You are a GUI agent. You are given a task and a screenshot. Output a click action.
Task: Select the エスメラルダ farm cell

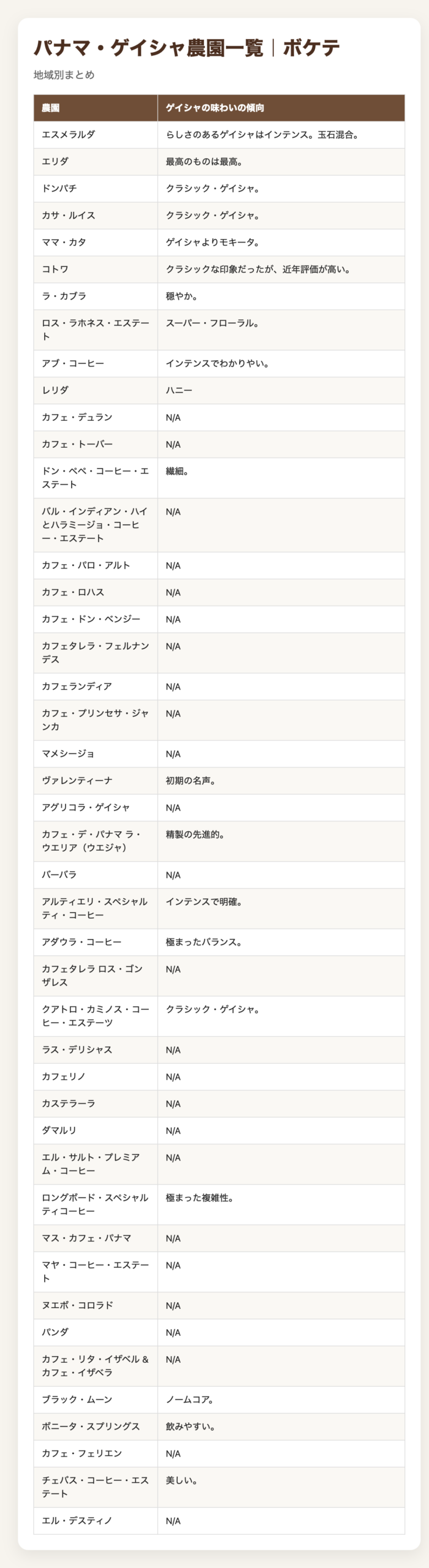tap(68, 135)
